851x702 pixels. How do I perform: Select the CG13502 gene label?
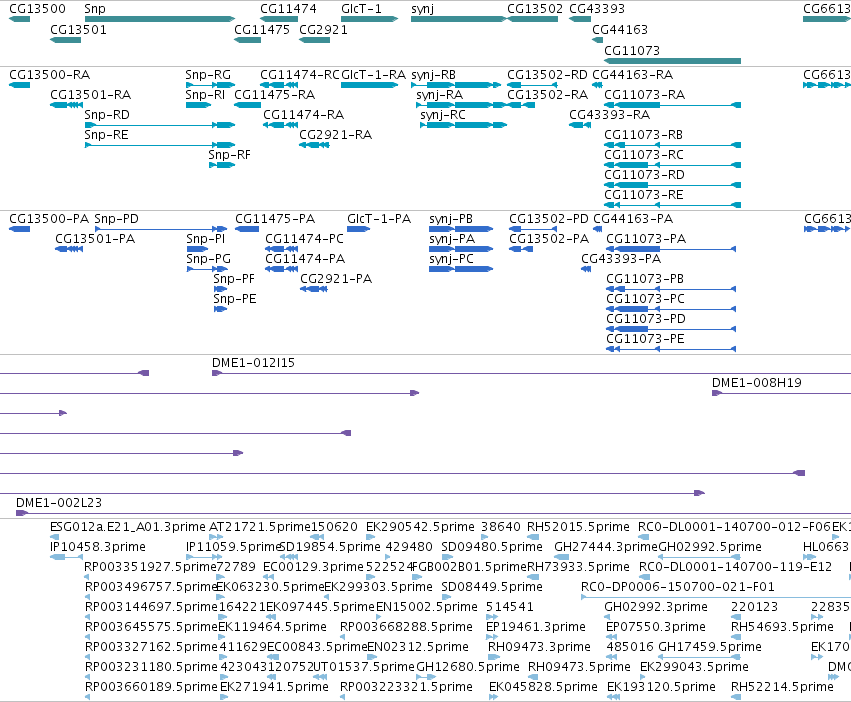[x=535, y=9]
